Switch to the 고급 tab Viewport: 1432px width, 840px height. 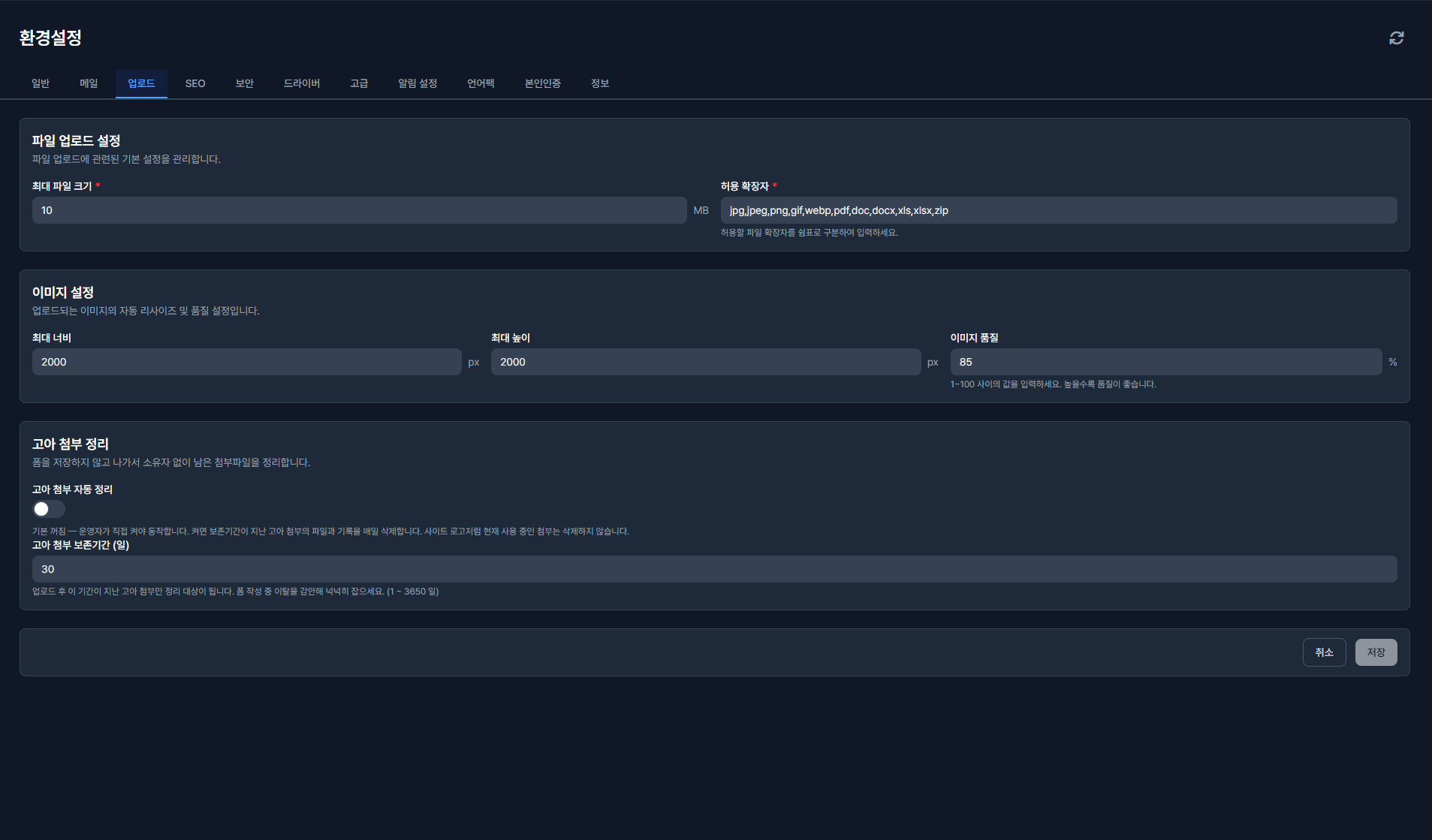[359, 83]
